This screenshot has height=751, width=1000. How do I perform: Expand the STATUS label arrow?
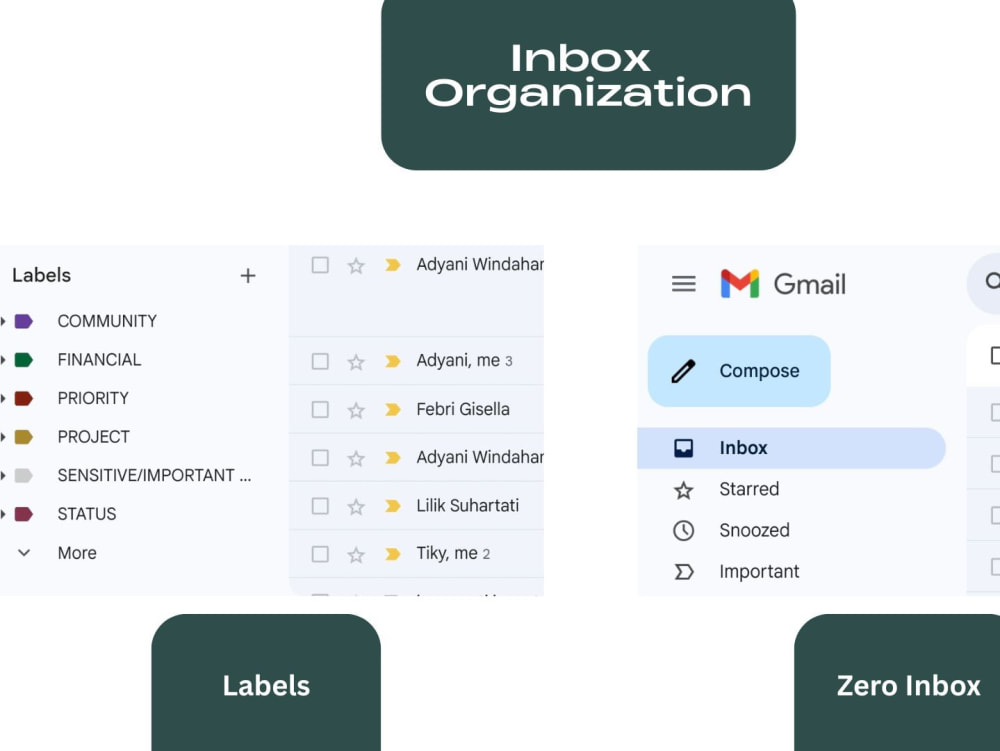pyautogui.click(x=3, y=514)
